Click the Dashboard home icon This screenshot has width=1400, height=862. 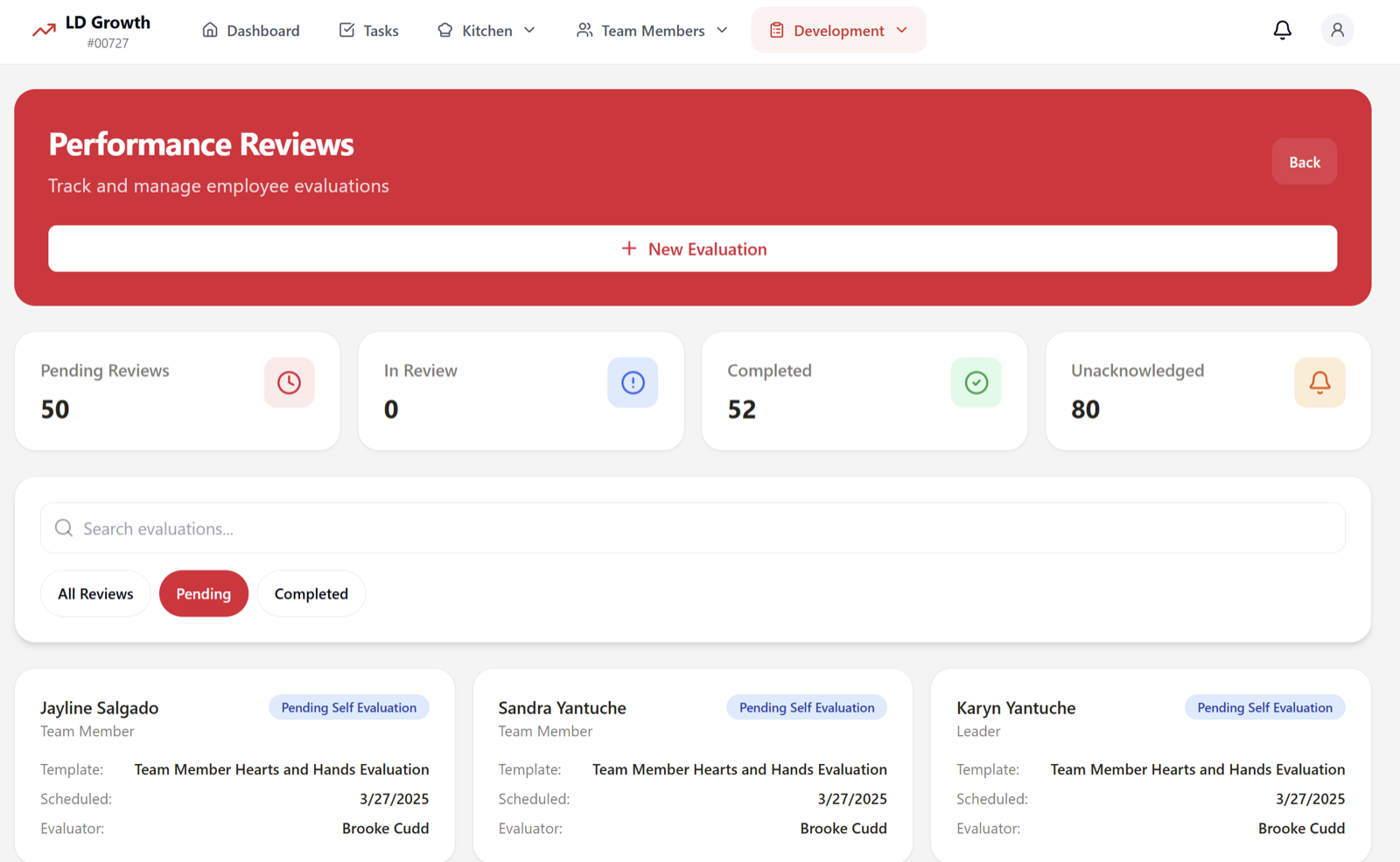tap(210, 30)
